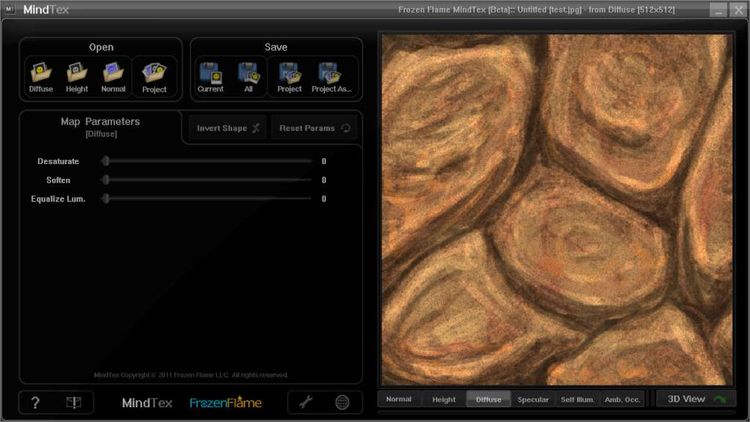Viewport: 750px width, 422px height.
Task: Open a Normal map file
Action: point(113,77)
